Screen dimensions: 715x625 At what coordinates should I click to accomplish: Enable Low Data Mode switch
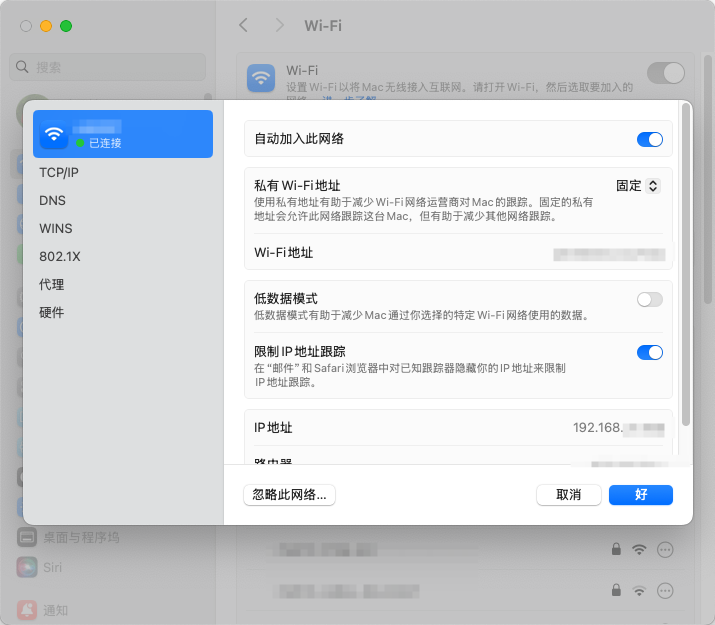point(649,300)
